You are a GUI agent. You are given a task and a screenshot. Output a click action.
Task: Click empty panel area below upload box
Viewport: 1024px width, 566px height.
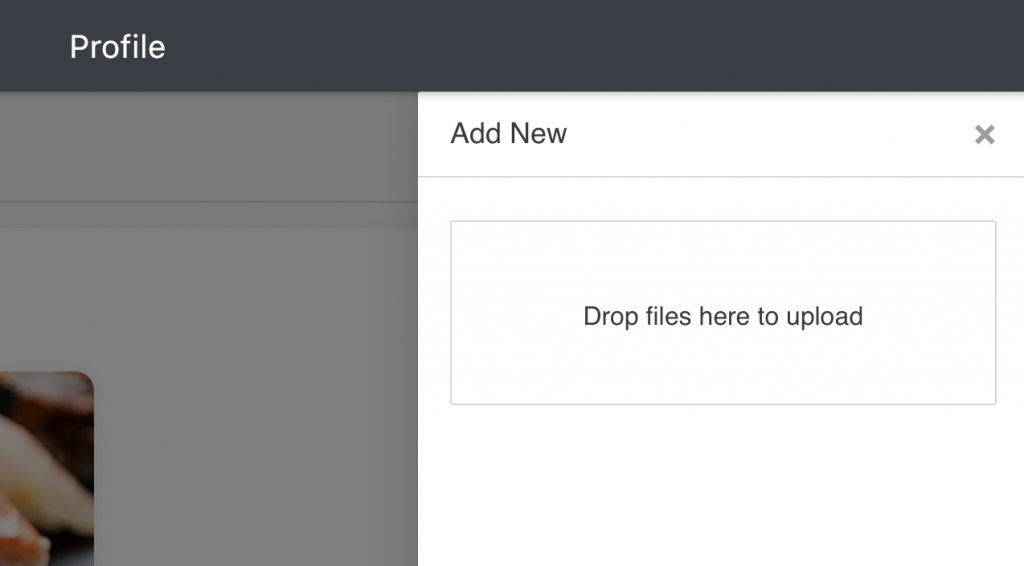[722, 485]
